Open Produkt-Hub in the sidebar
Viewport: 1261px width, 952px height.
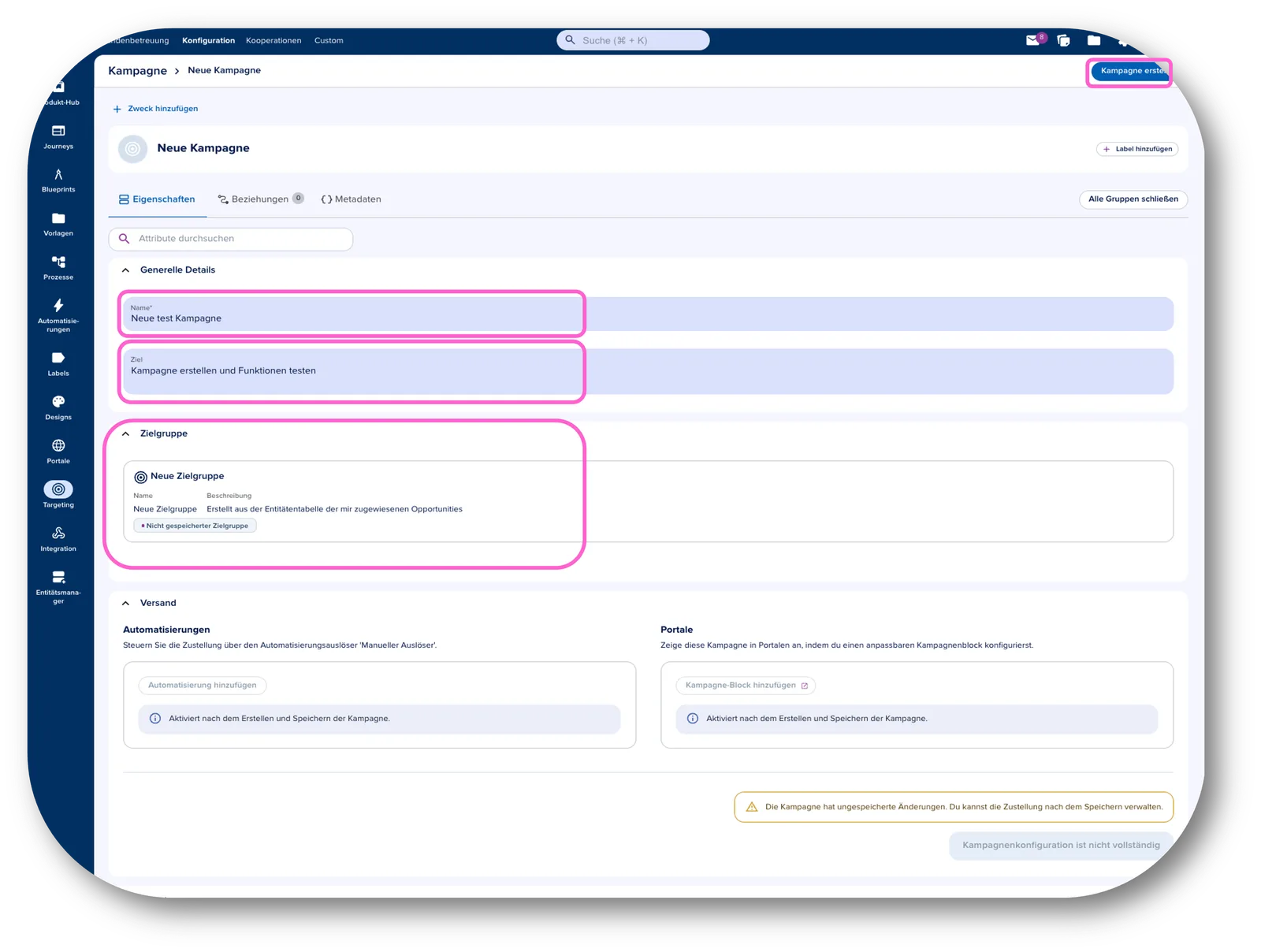60,93
